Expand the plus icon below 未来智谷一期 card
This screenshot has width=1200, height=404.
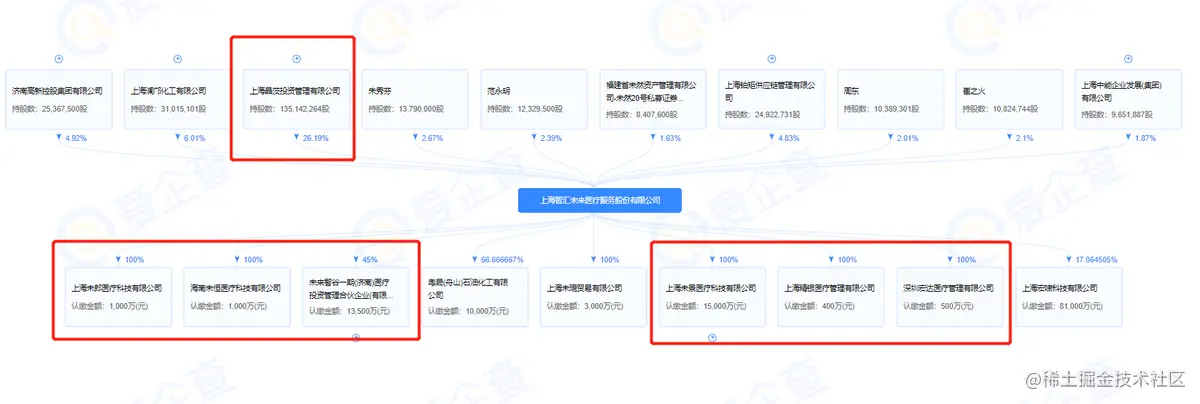(x=355, y=338)
